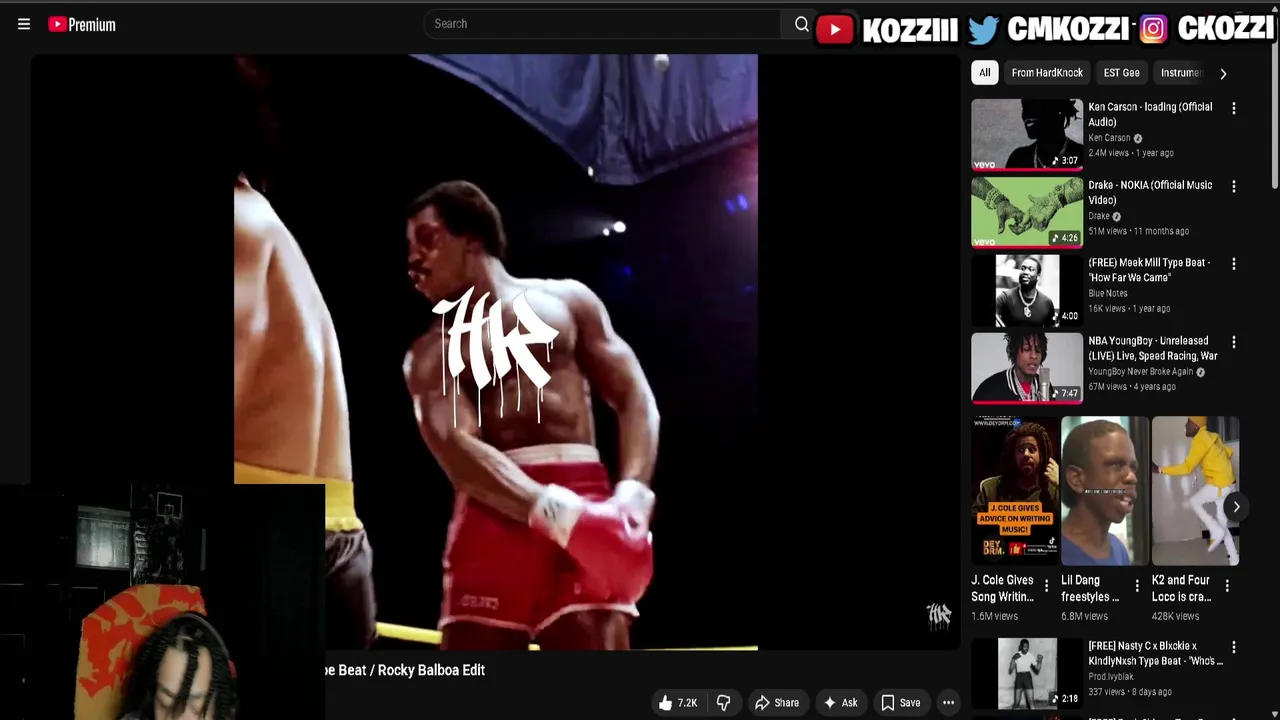This screenshot has width=1280, height=720.
Task: Open Ken Carson - loading thumbnail
Action: tap(1027, 134)
